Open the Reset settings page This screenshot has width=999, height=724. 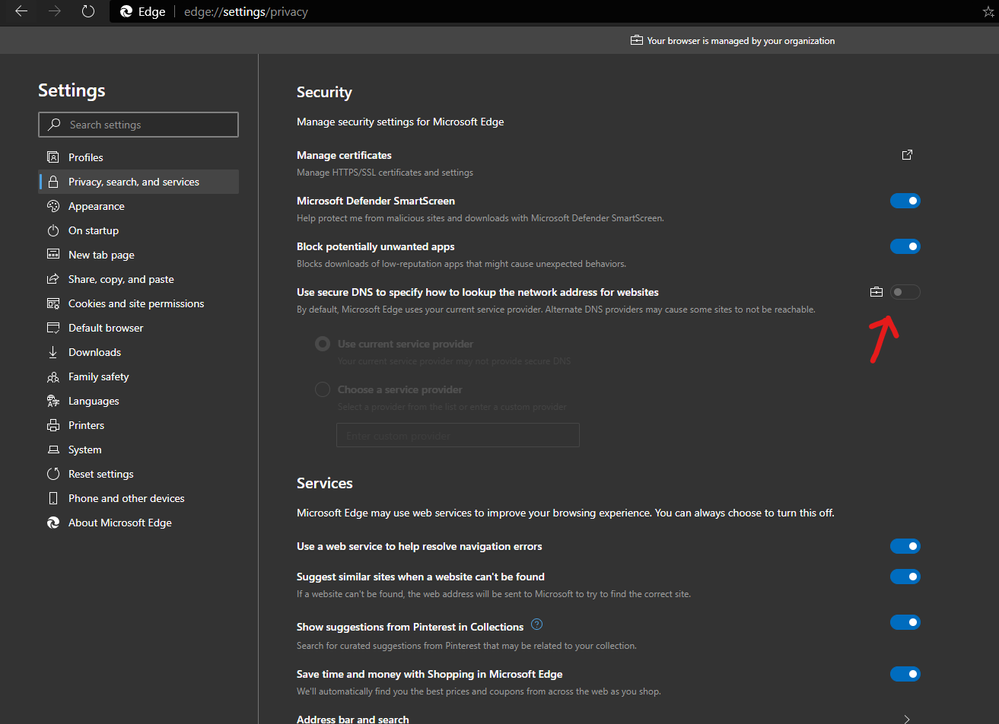(x=138, y=474)
